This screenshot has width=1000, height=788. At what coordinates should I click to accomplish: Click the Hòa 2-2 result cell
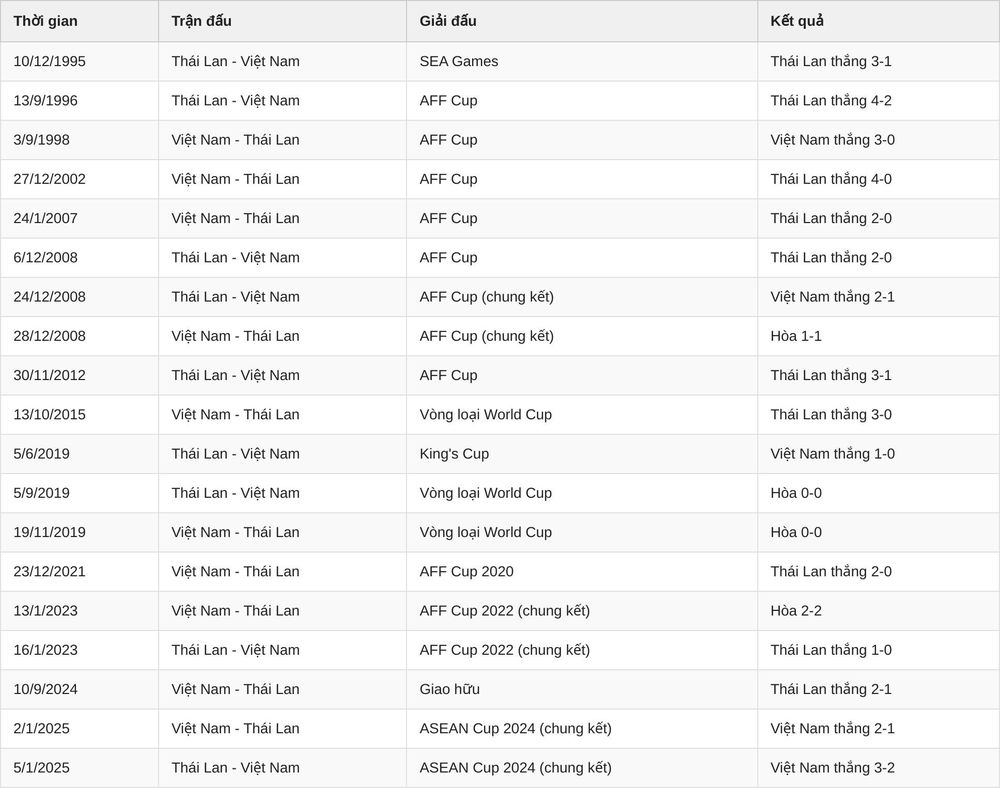click(x=878, y=611)
